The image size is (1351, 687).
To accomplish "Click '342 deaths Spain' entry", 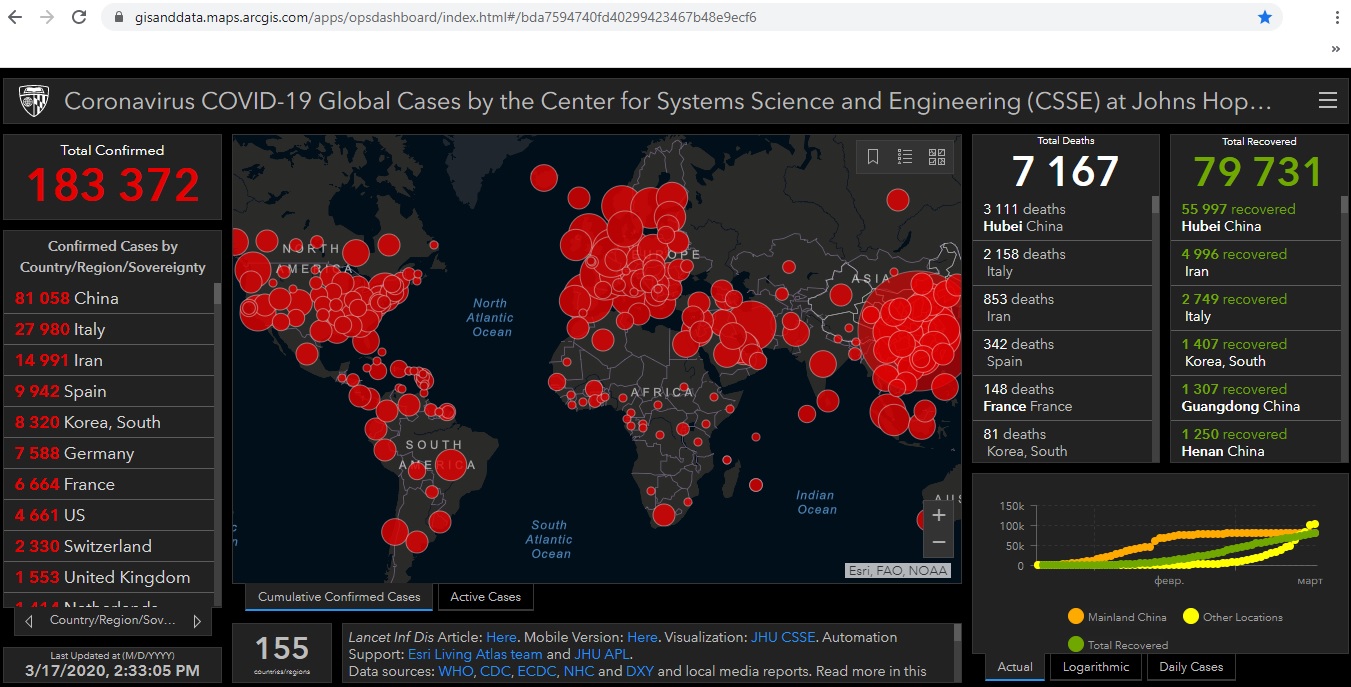I will [1062, 353].
